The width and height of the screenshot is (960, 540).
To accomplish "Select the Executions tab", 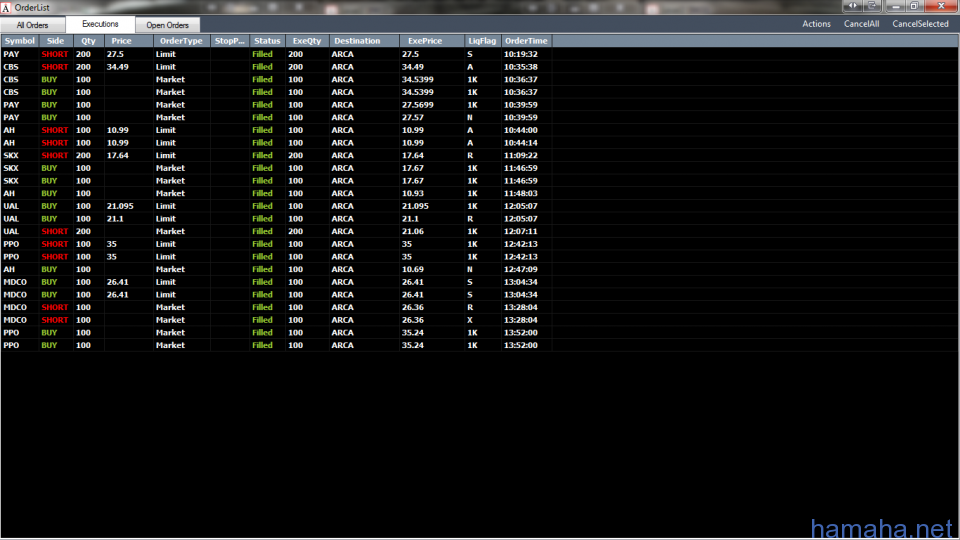I will click(100, 23).
